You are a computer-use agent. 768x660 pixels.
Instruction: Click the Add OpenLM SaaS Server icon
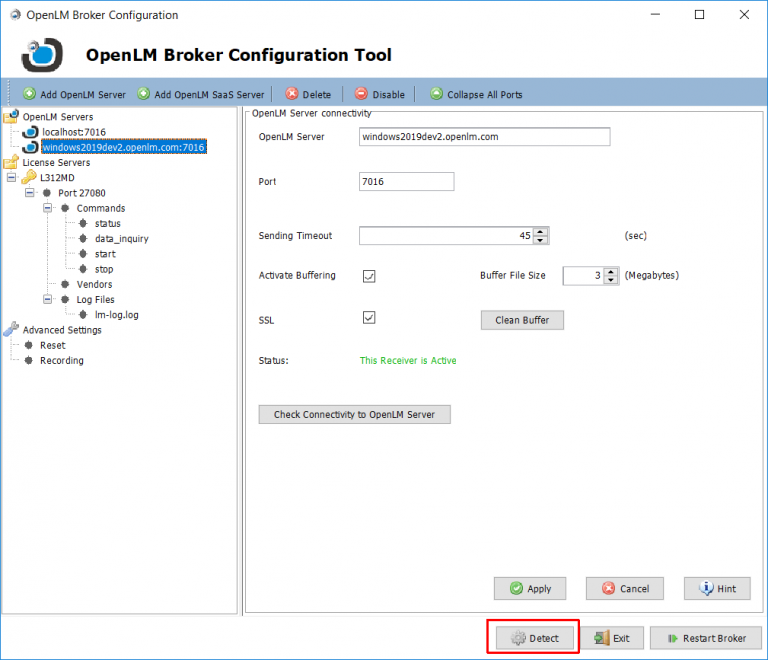click(144, 94)
